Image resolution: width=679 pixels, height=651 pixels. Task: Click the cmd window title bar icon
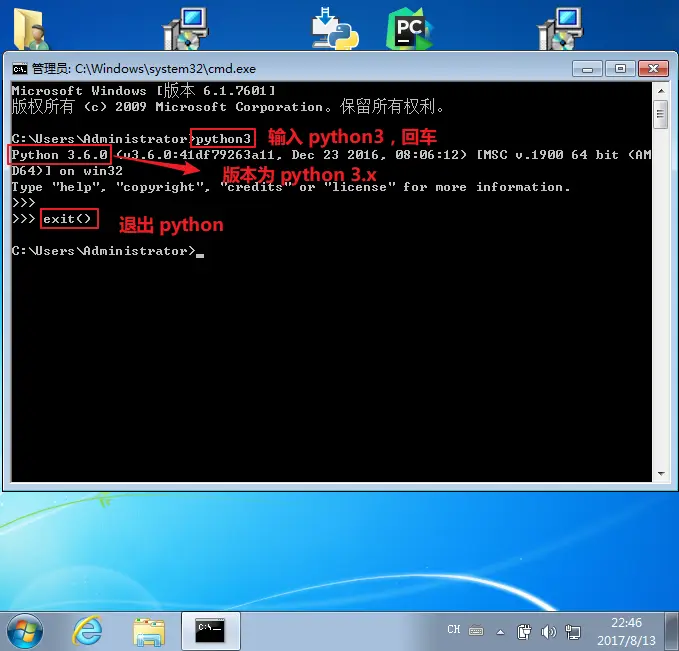[19, 68]
